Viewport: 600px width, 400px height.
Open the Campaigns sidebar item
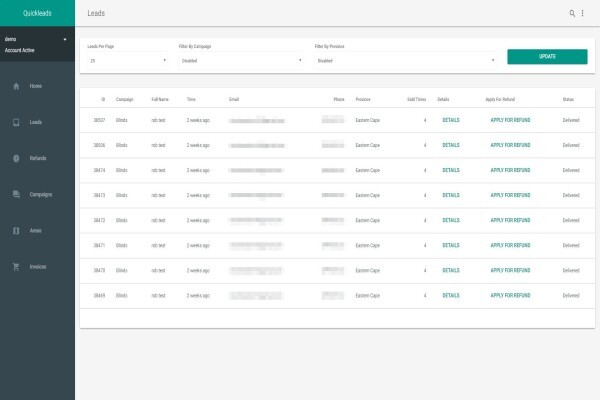(x=41, y=194)
